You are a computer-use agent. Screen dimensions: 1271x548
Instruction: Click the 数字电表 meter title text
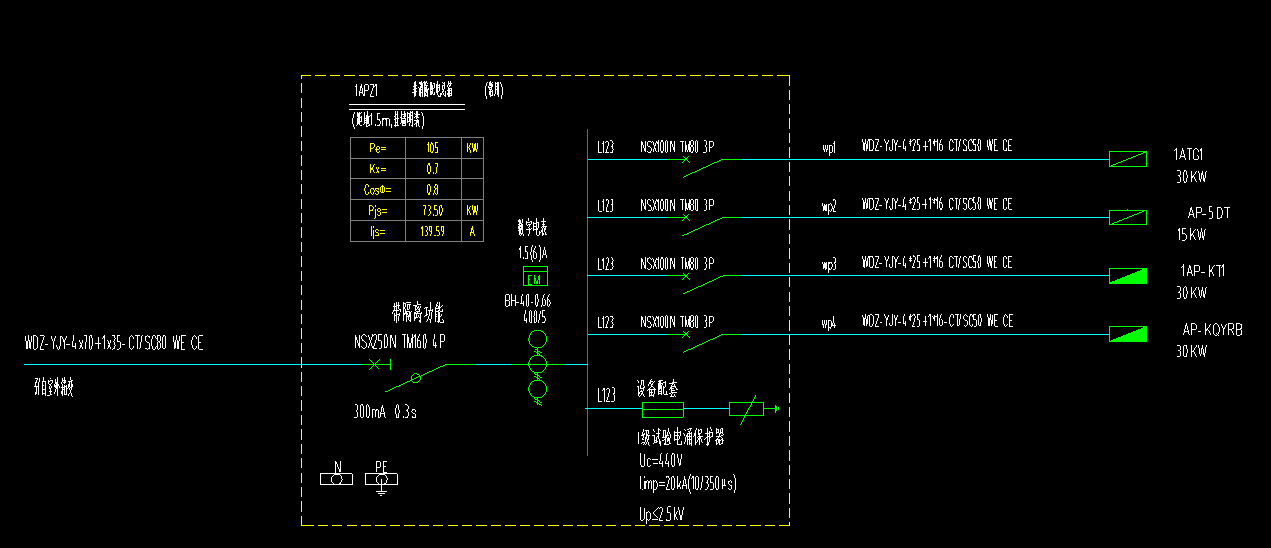point(533,228)
